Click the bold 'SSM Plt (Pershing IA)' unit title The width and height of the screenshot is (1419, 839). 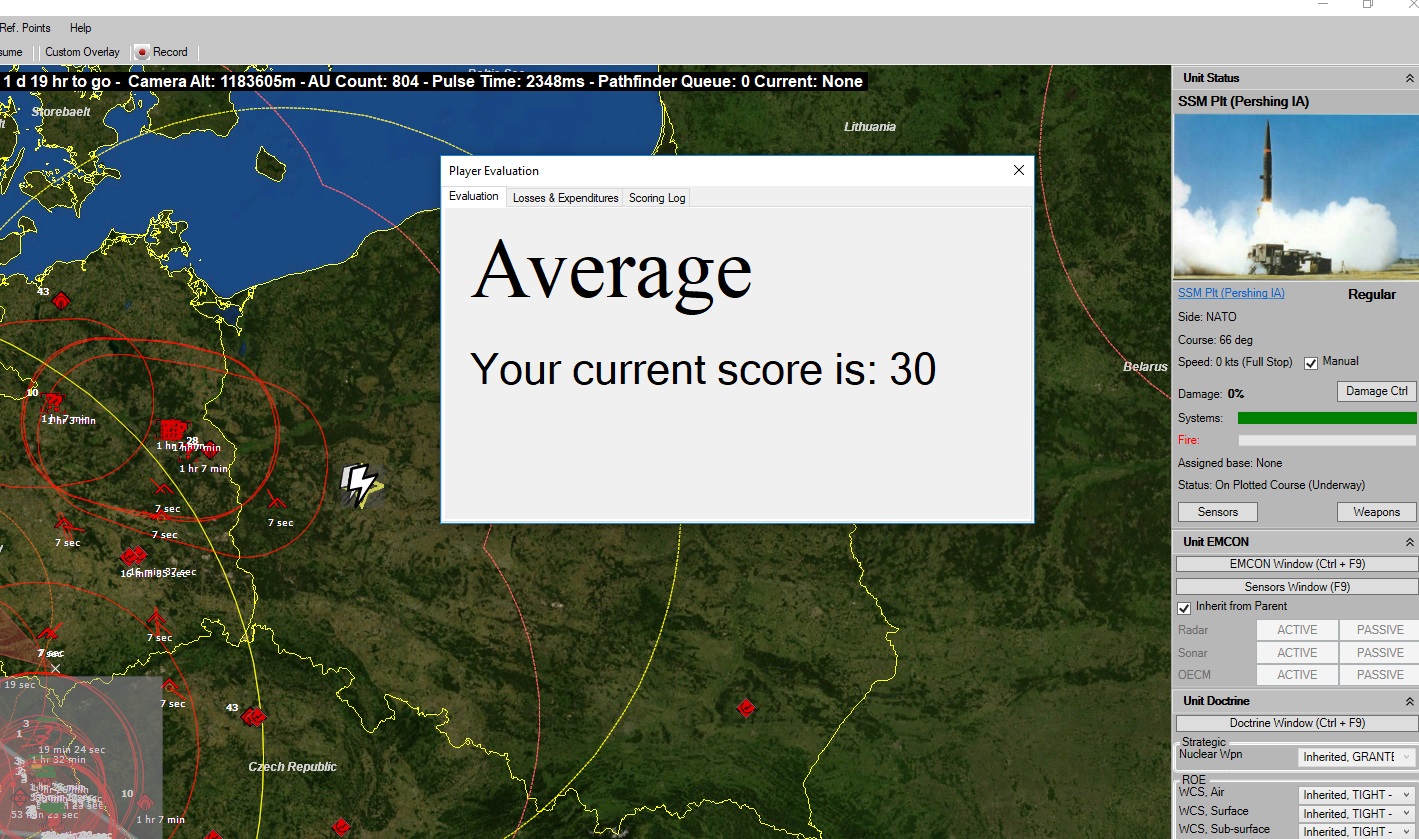[1243, 101]
